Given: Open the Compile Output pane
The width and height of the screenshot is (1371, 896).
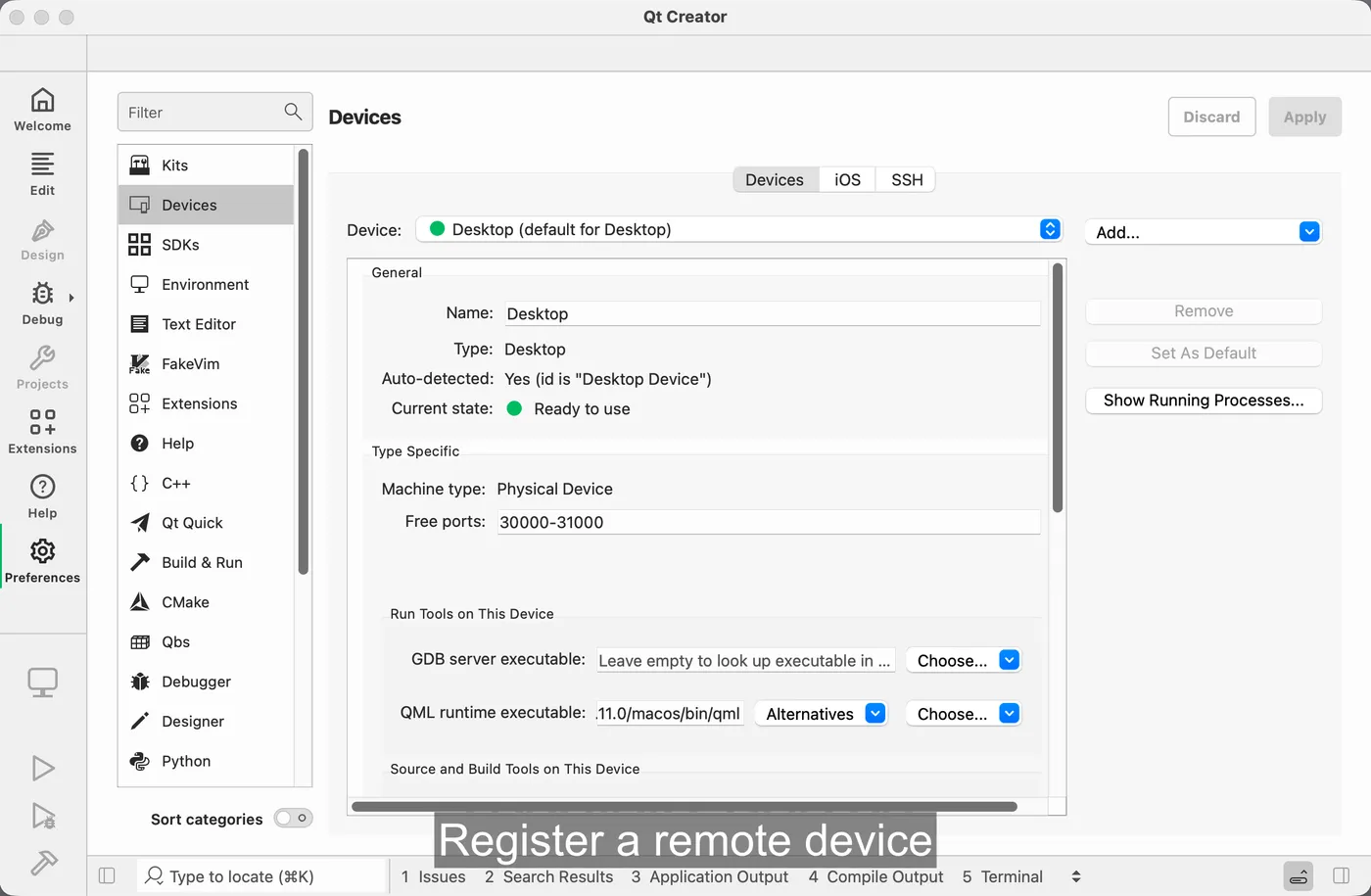Looking at the screenshot, I should [x=875, y=876].
